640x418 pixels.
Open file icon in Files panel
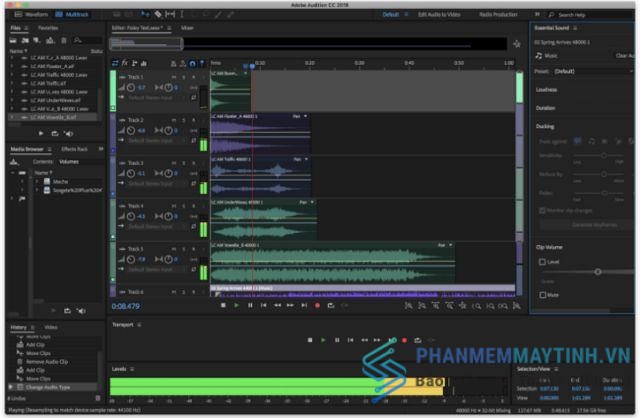(13, 40)
